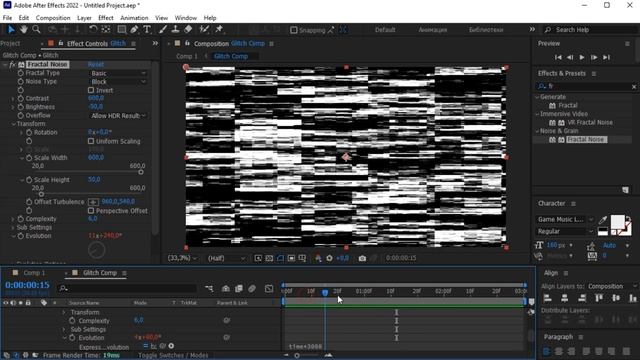This screenshot has width=640, height=360.
Task: Select the Eraser tool
Action: coord(188,29)
